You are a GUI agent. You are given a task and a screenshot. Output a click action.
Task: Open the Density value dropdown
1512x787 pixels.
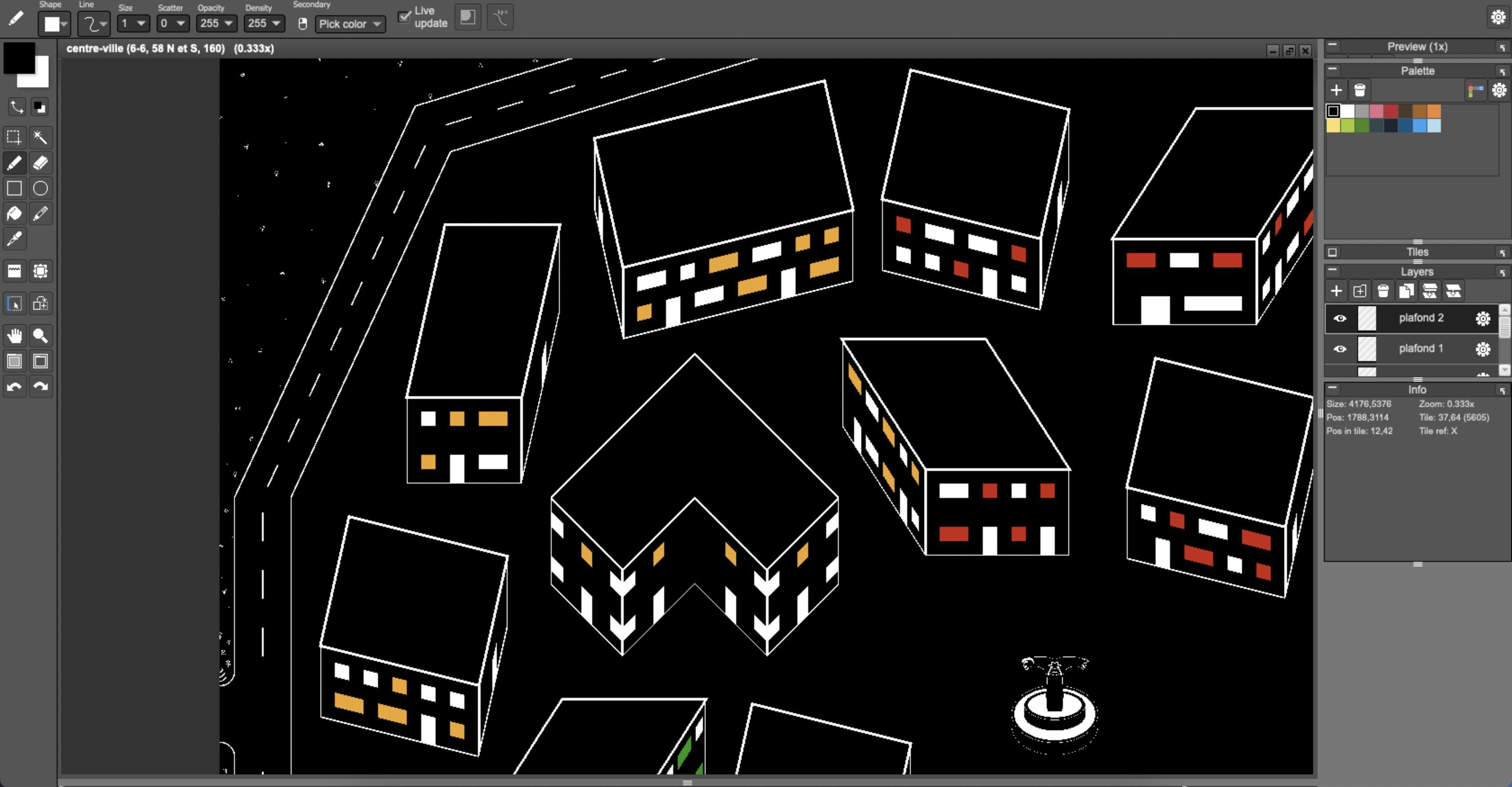(264, 23)
